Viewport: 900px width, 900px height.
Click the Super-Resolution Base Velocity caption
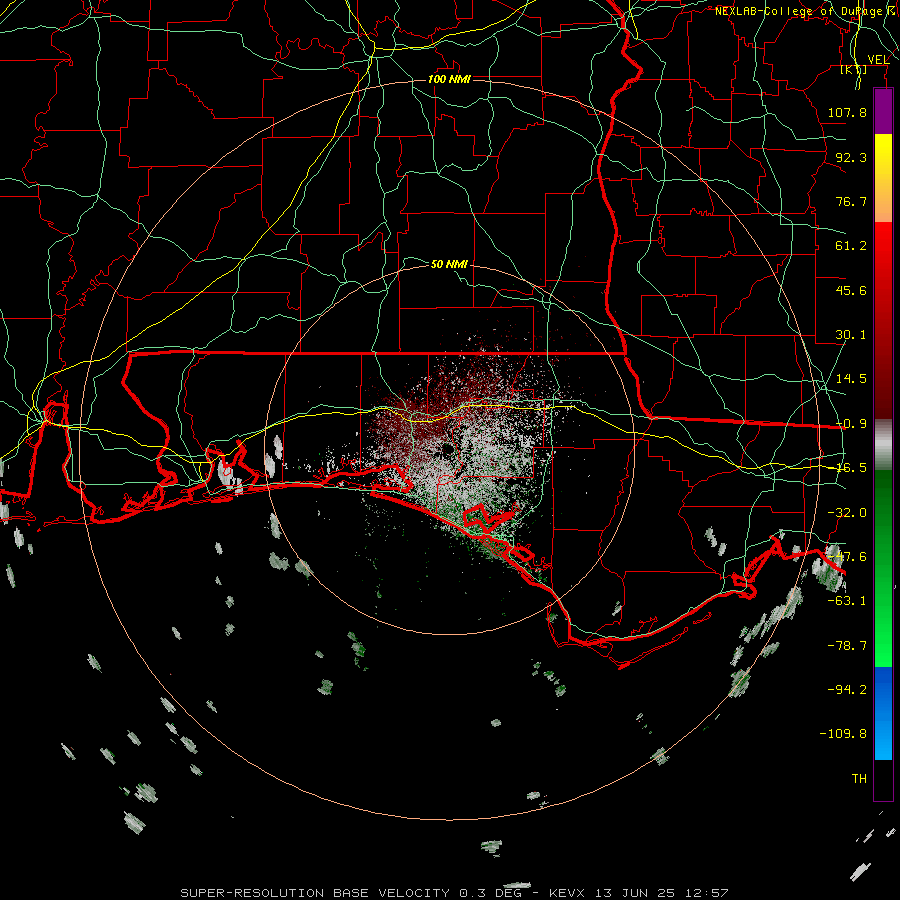coord(455,893)
